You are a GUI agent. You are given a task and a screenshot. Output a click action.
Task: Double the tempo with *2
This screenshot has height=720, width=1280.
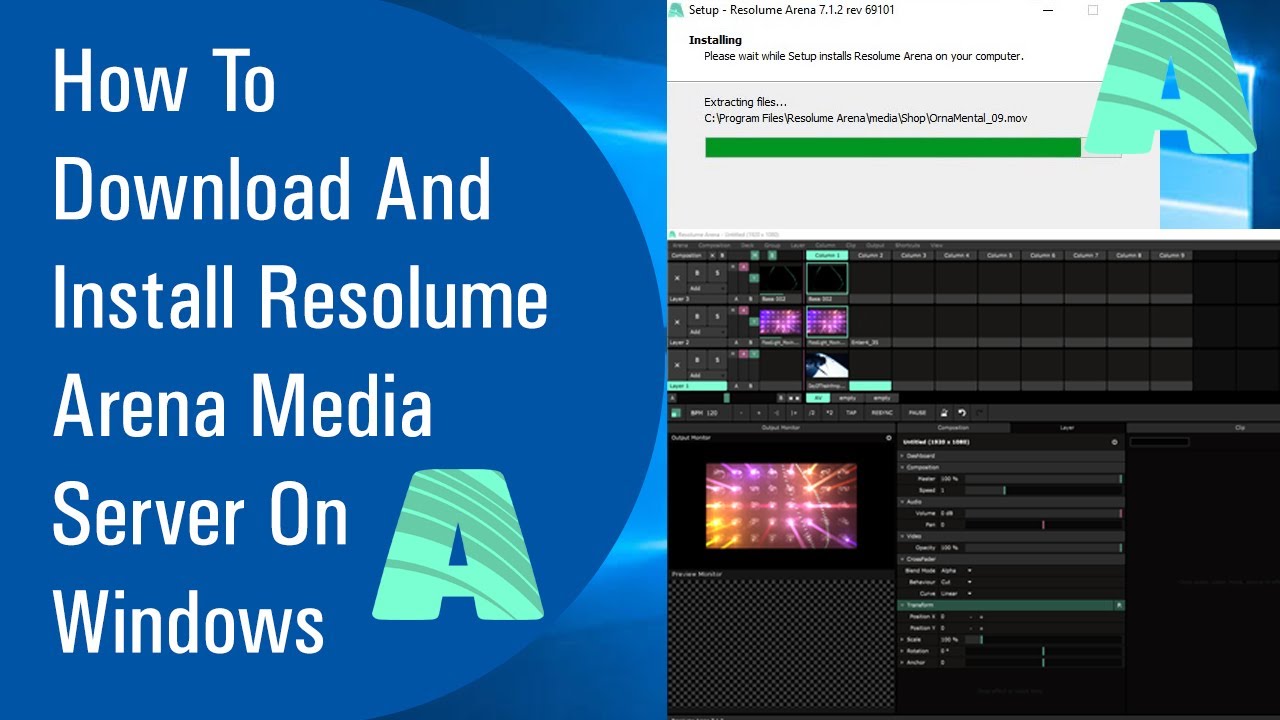[829, 412]
